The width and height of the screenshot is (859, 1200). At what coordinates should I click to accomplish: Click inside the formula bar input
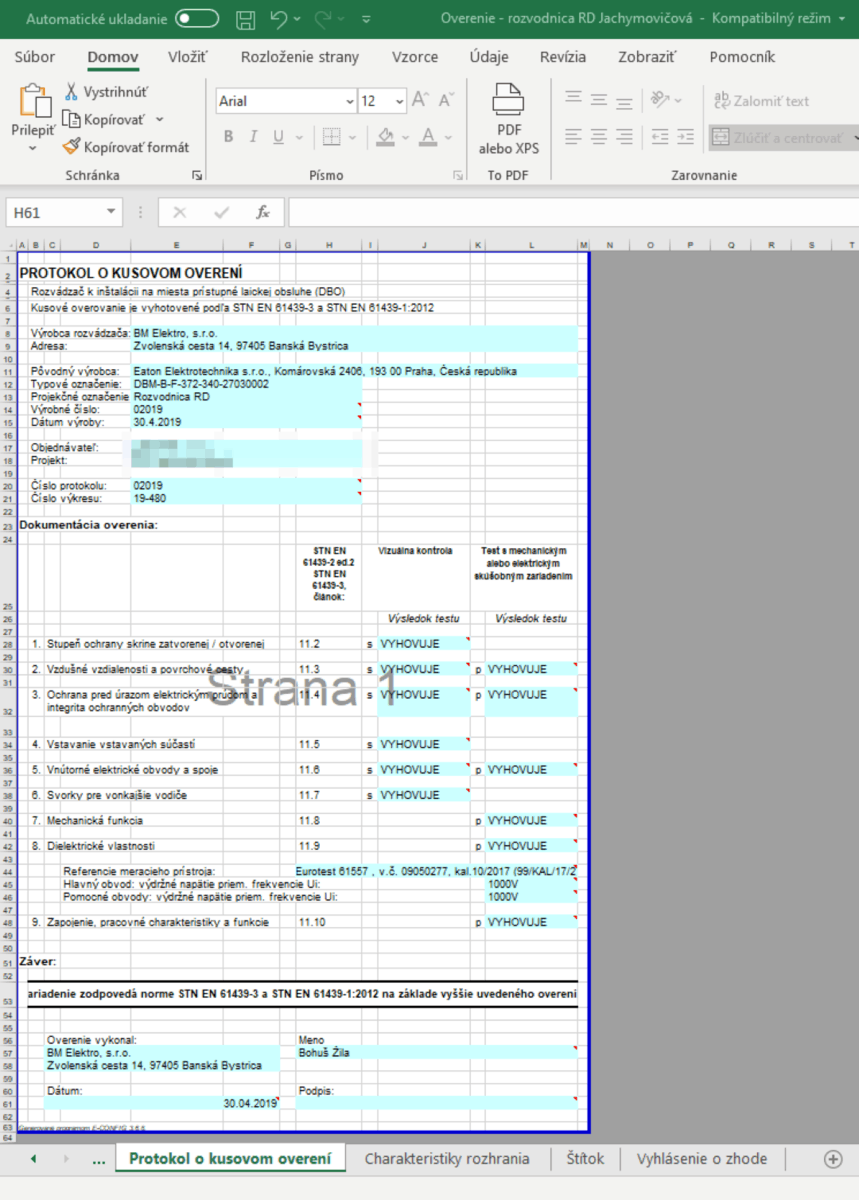570,212
